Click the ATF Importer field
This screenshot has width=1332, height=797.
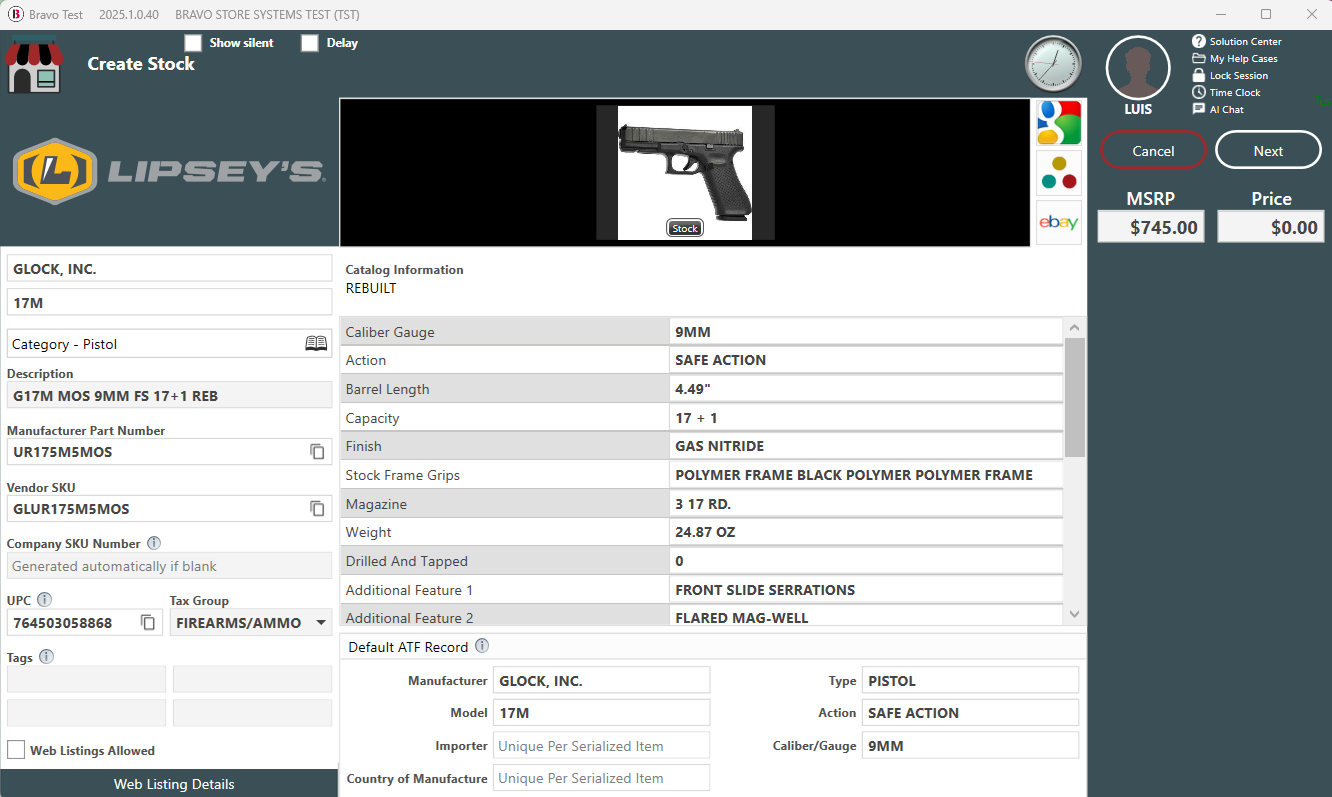[x=601, y=745]
